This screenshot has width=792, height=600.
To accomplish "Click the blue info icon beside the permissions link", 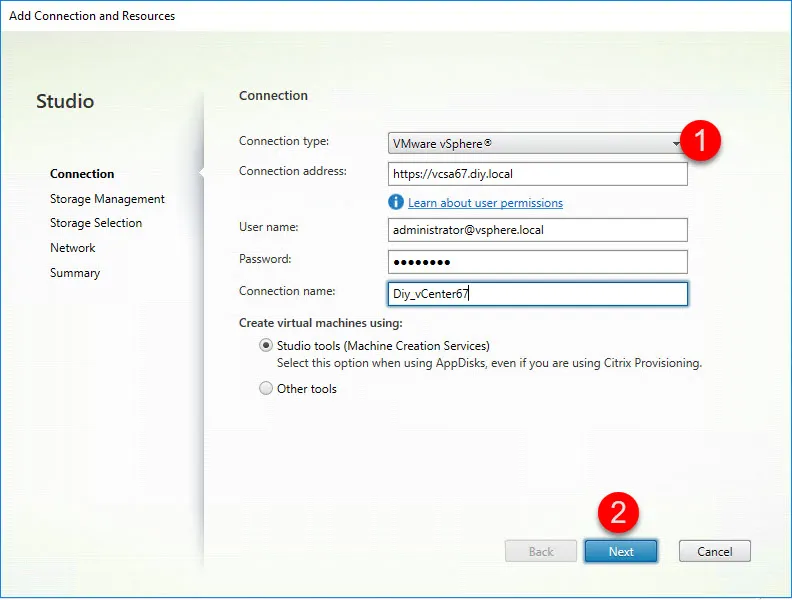I will [396, 203].
